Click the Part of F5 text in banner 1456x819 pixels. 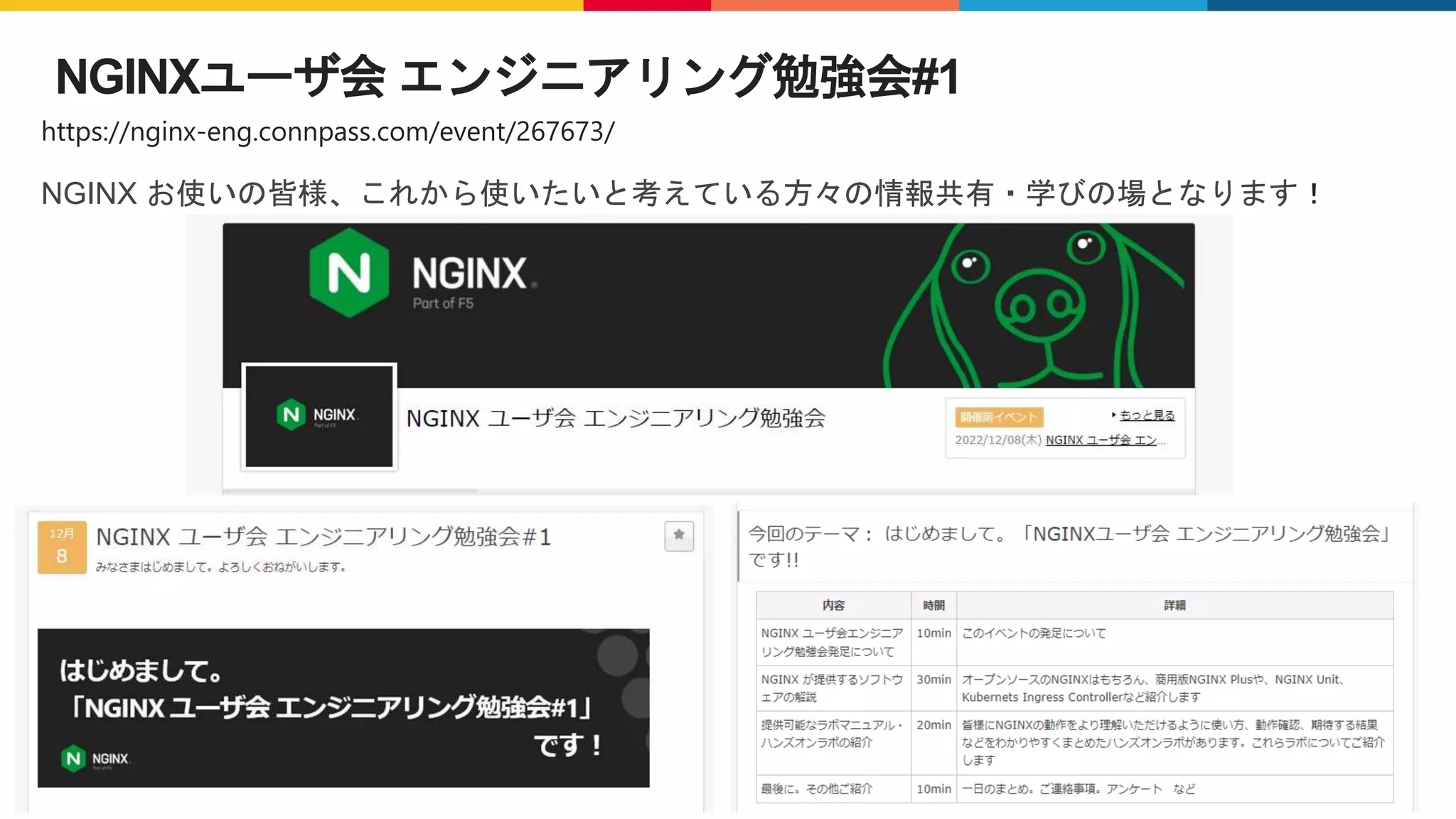pyautogui.click(x=443, y=304)
